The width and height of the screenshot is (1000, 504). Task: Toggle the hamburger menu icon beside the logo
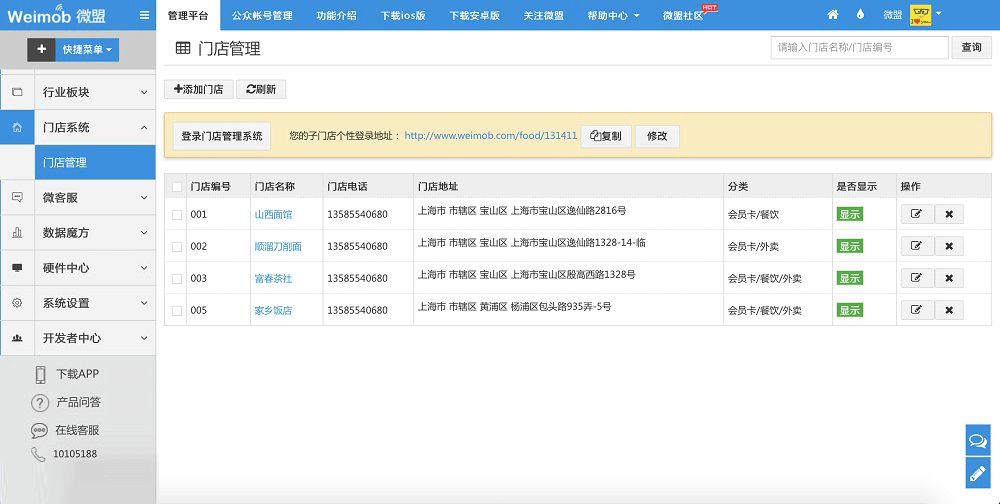pos(145,15)
